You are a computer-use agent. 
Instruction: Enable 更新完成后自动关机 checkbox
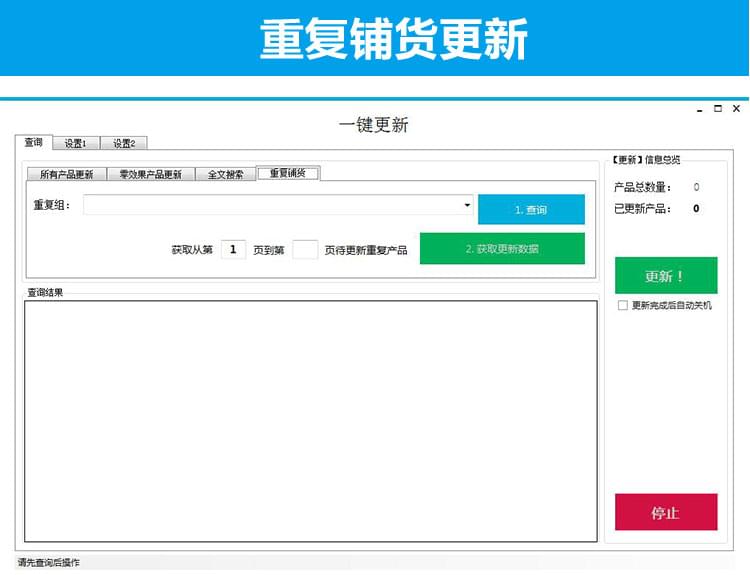click(x=623, y=306)
